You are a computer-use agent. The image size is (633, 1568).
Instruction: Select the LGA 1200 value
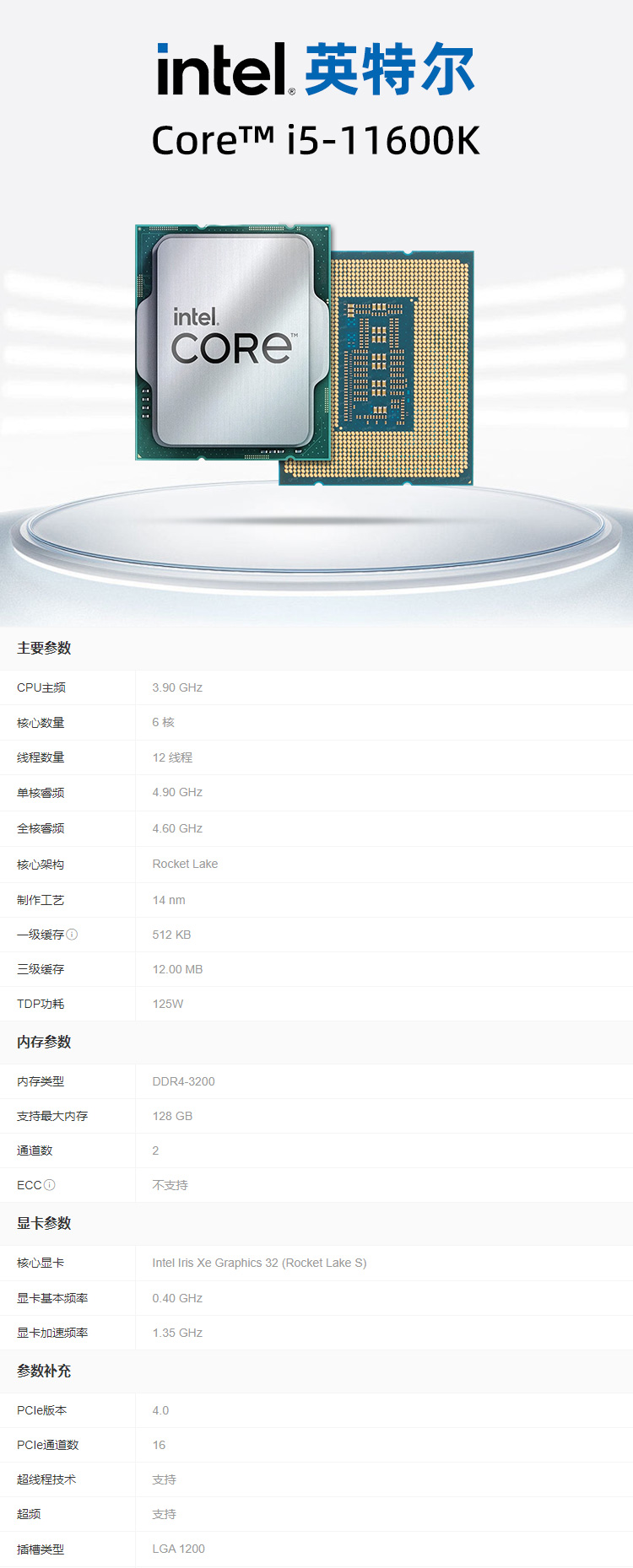coord(178,1549)
